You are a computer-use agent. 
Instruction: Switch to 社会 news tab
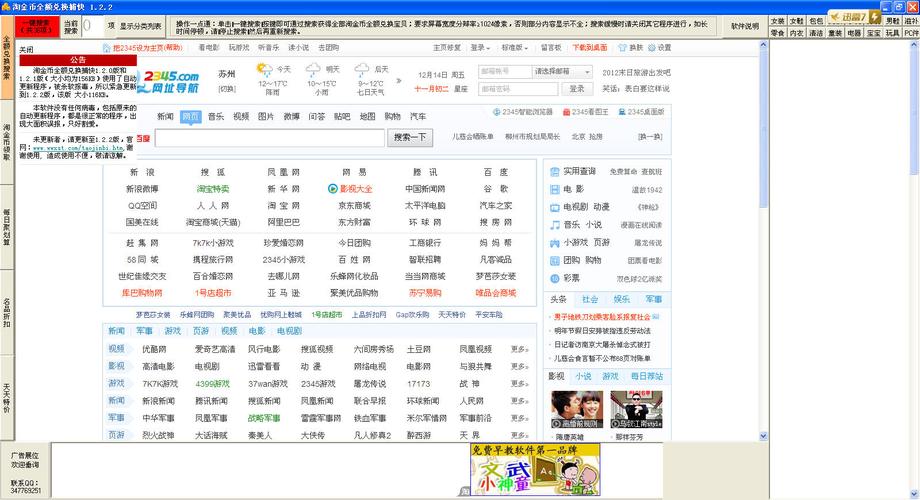pos(590,299)
